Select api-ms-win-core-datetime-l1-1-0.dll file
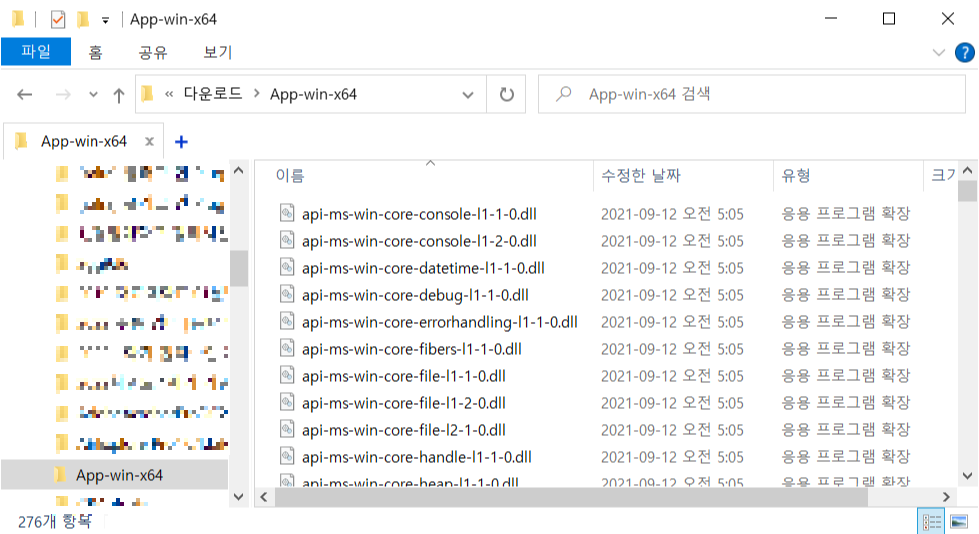 coord(423,268)
